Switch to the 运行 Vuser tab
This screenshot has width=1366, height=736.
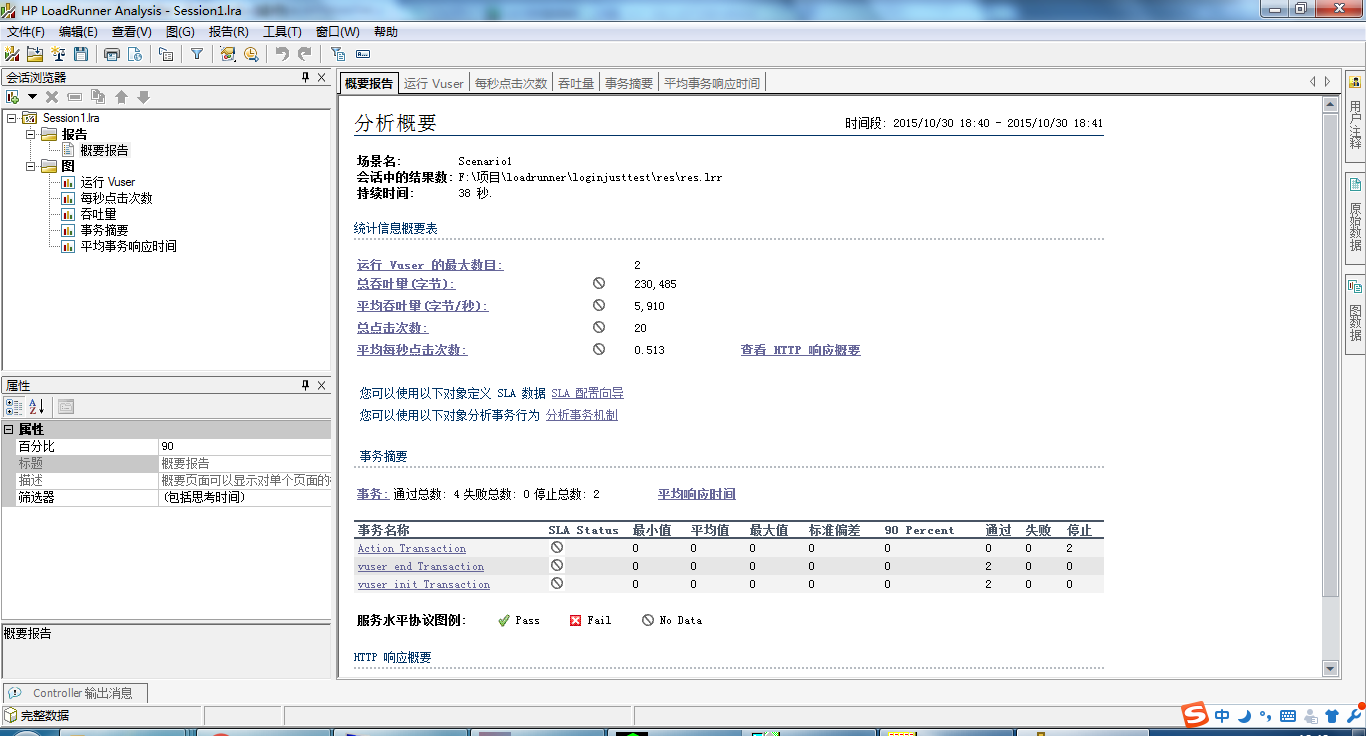point(434,83)
